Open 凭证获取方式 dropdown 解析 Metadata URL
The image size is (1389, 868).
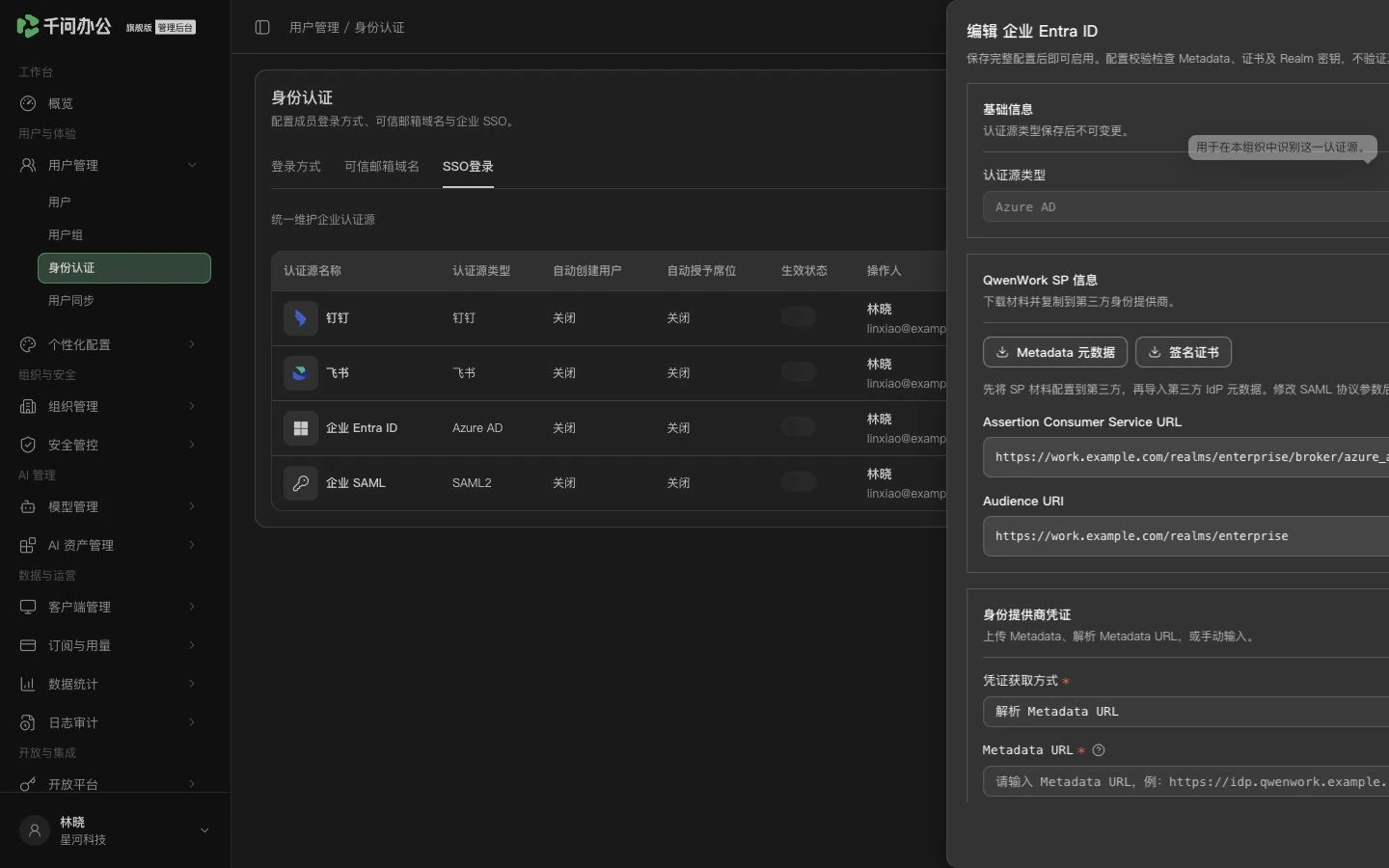pos(1185,712)
